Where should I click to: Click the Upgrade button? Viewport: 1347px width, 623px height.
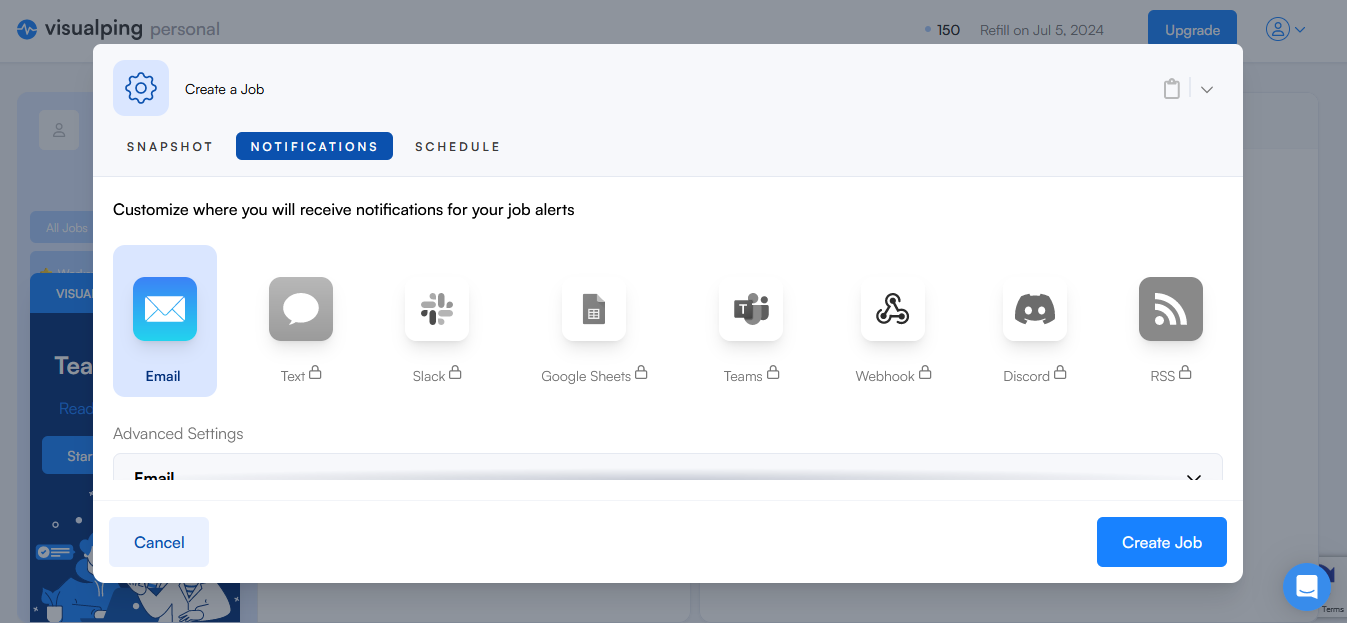1192,30
